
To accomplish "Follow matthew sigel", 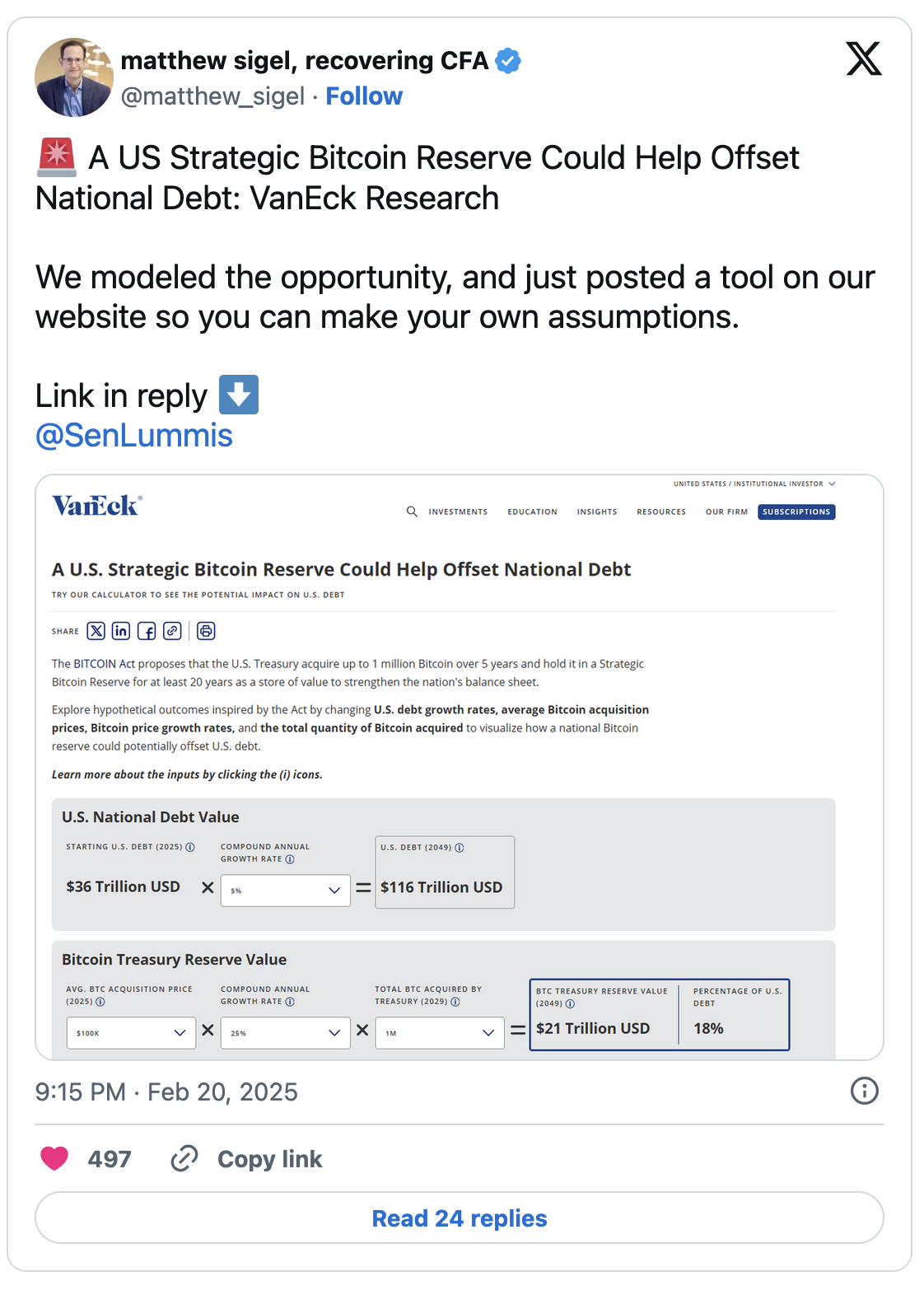I will [x=364, y=96].
